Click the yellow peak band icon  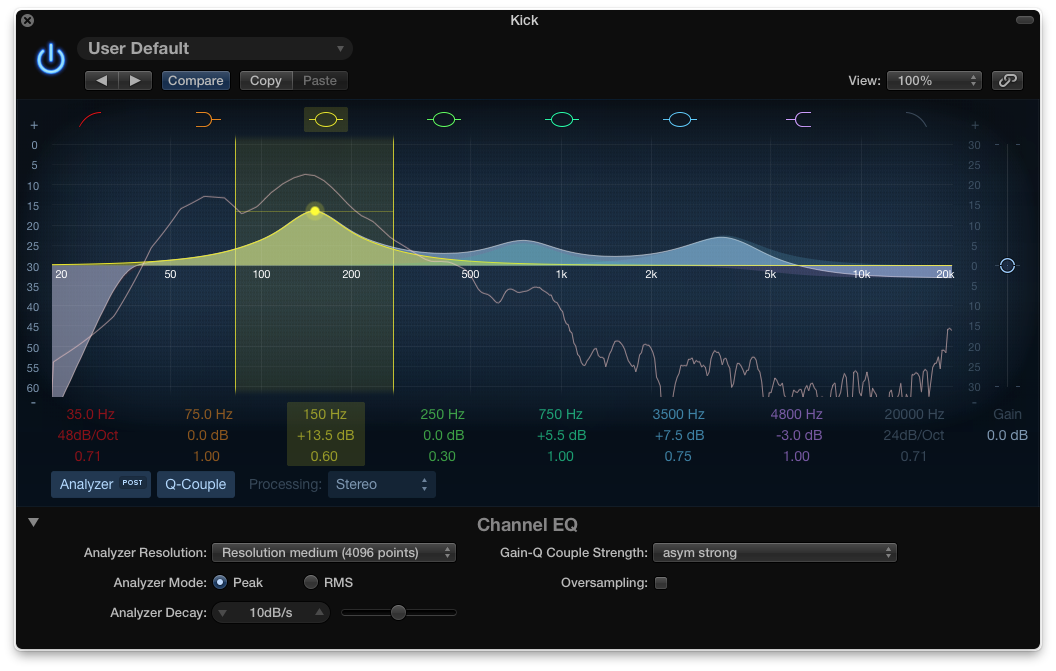pyautogui.click(x=325, y=119)
